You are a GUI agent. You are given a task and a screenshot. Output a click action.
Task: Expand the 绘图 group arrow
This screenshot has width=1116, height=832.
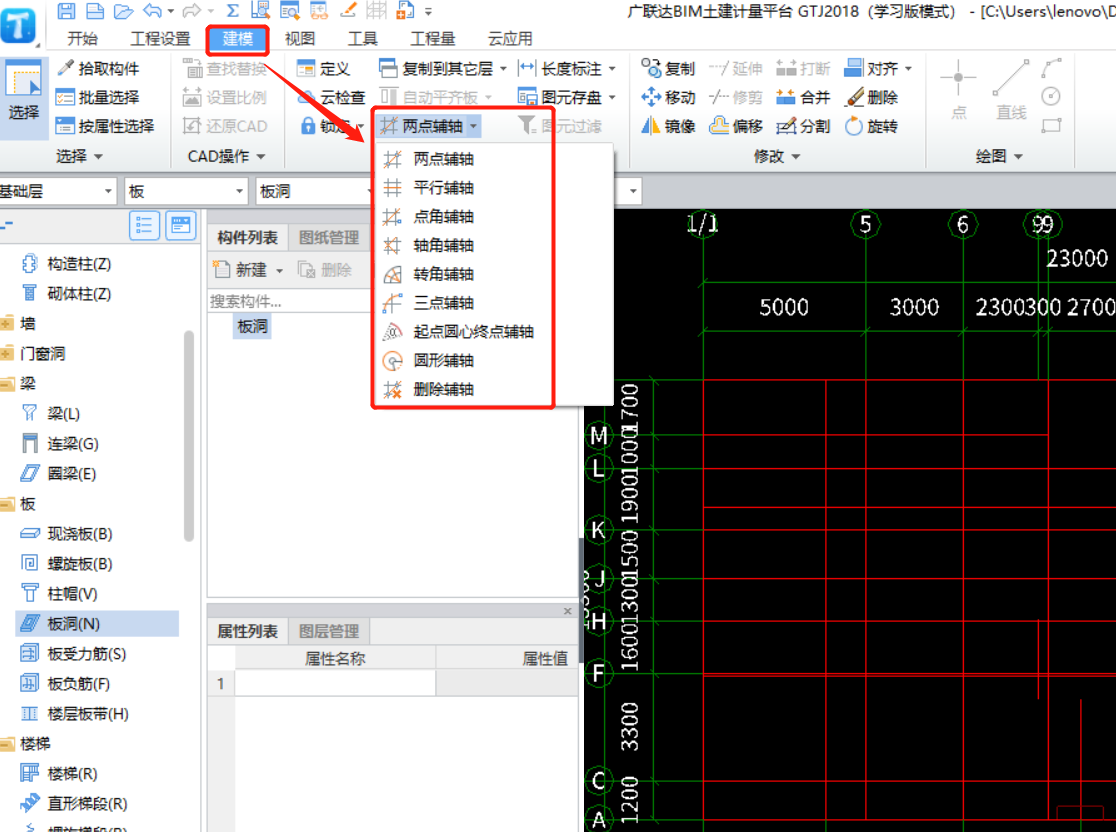pyautogui.click(x=1018, y=157)
